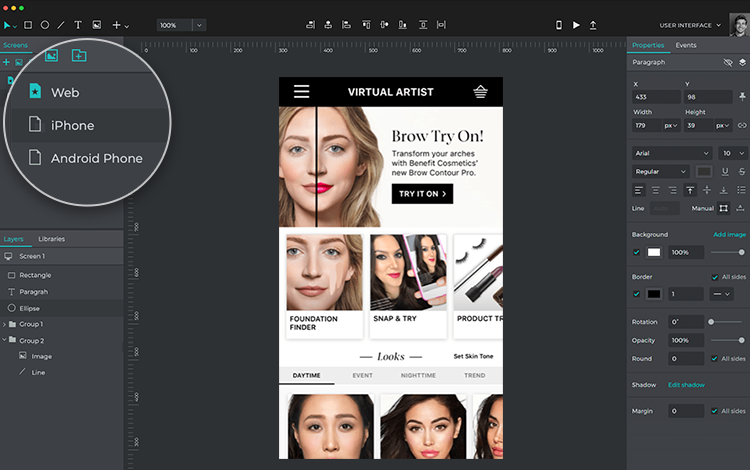Click the upload share icon
Screen dimensions: 750x470
[593, 25]
